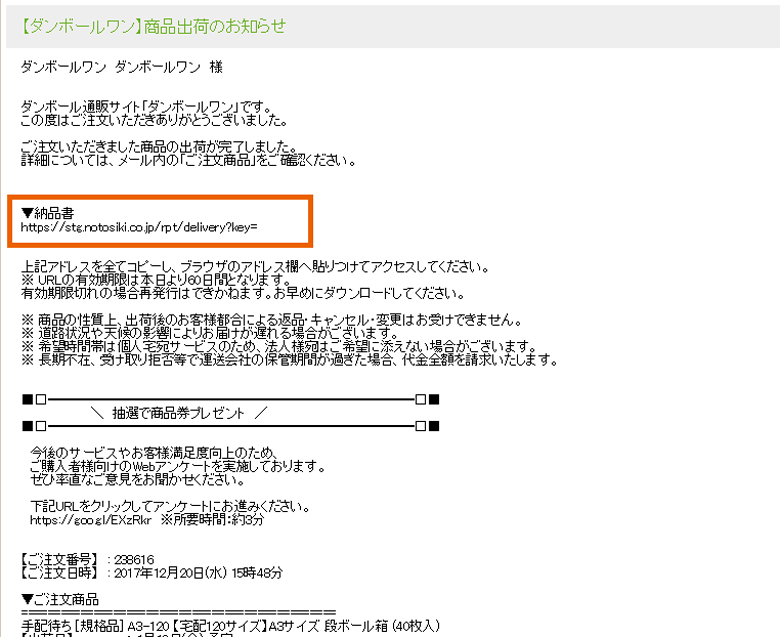780x637 pixels.
Task: Select the recipient line ダンボールワン 様
Action: [121, 67]
